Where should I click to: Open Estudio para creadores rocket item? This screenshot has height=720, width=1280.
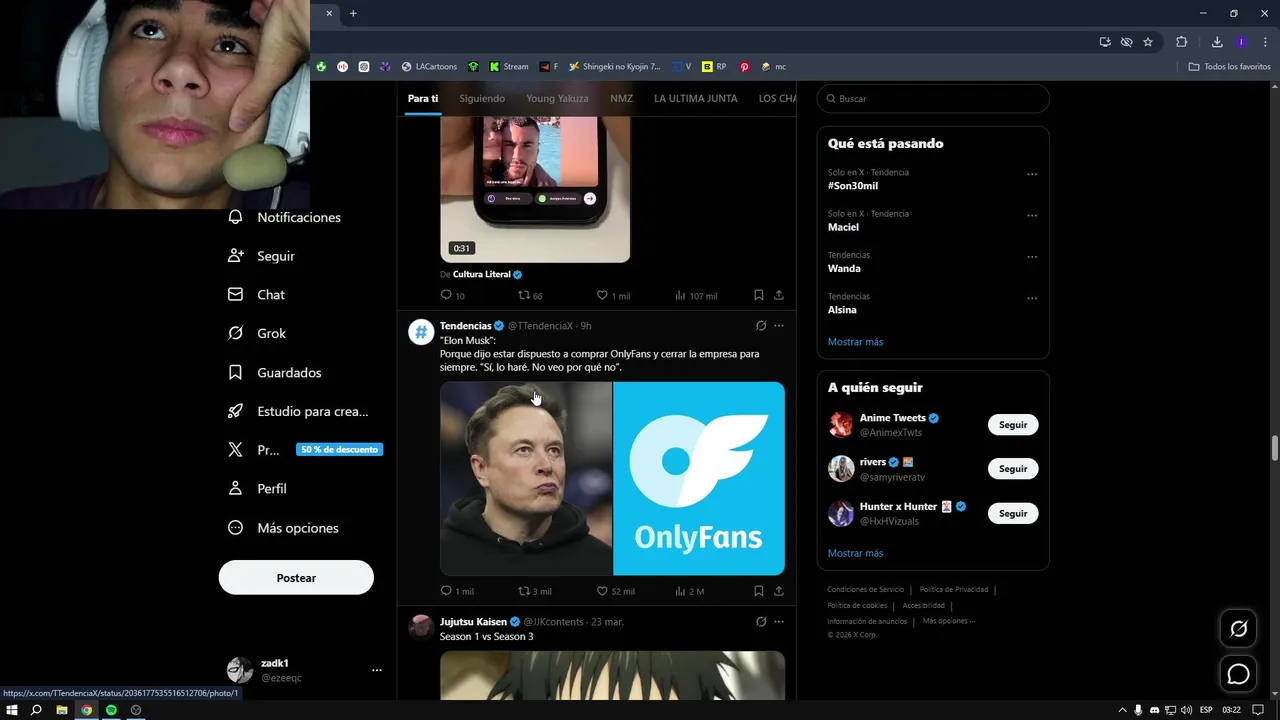coord(298,411)
